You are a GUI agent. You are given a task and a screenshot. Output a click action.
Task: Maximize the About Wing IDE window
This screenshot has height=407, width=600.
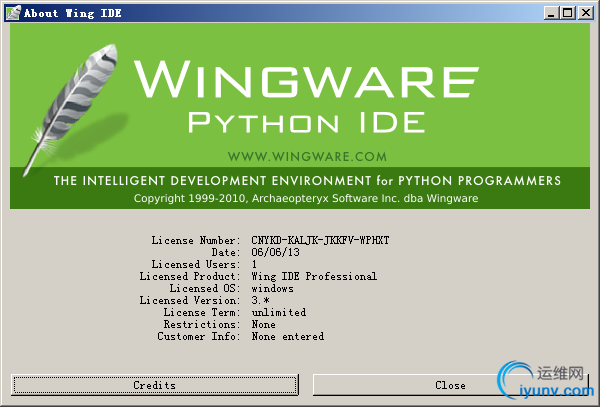(568, 13)
